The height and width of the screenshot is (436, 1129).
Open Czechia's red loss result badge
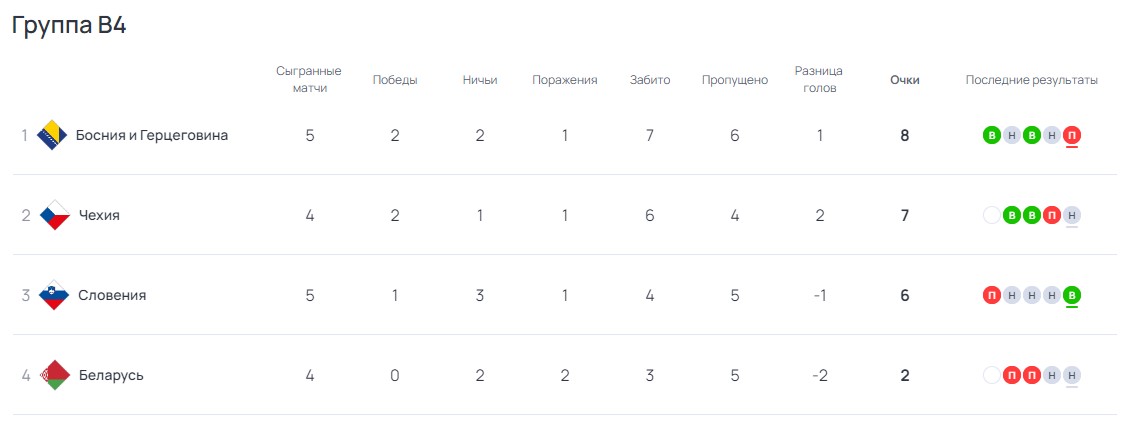point(1052,215)
